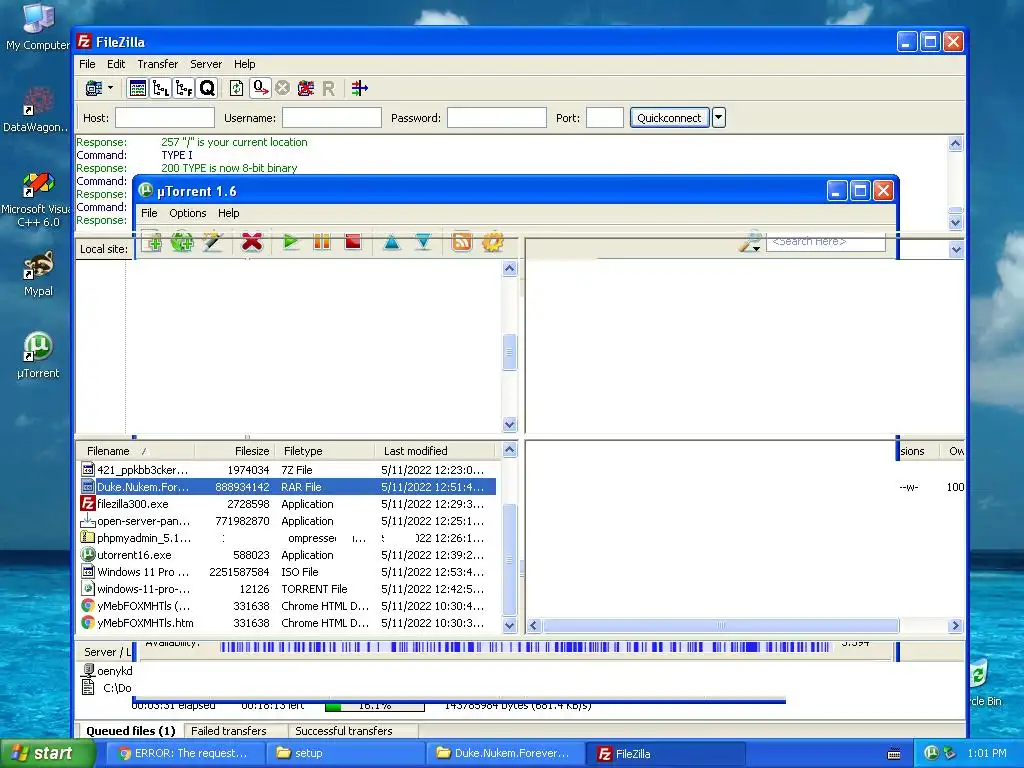Toggle transfer queue display (Q icon)
Screen dimensions: 1024x768
(207, 88)
